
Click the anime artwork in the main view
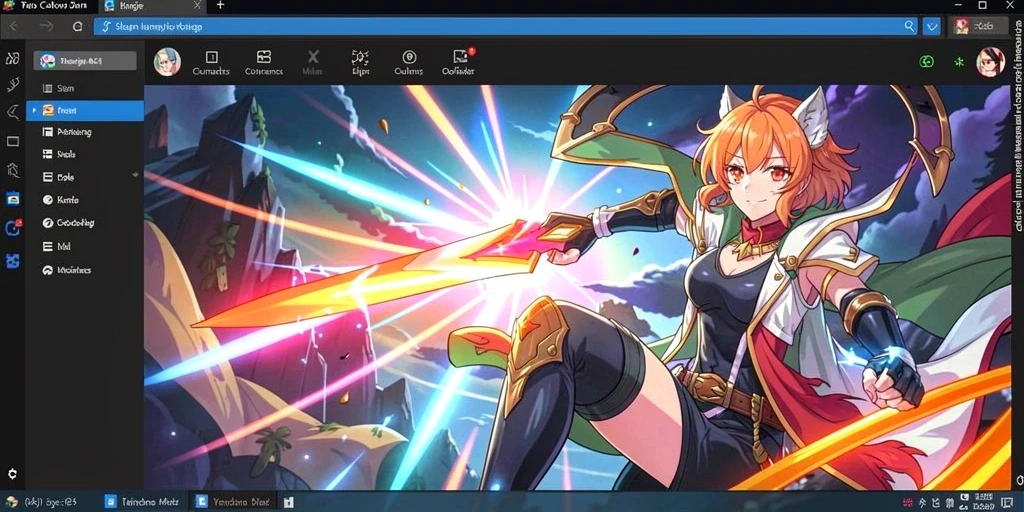(577, 287)
